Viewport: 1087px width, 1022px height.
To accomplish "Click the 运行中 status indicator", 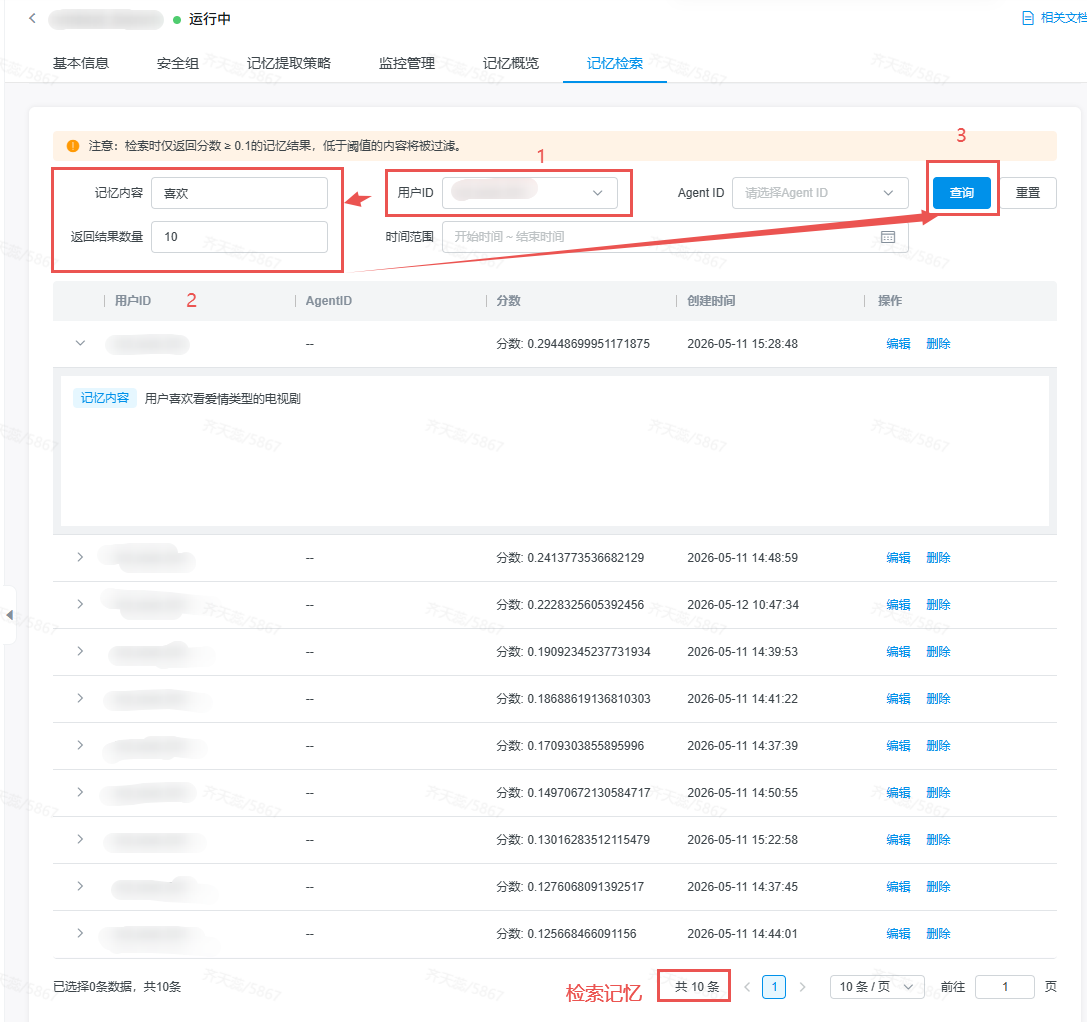I will (202, 19).
